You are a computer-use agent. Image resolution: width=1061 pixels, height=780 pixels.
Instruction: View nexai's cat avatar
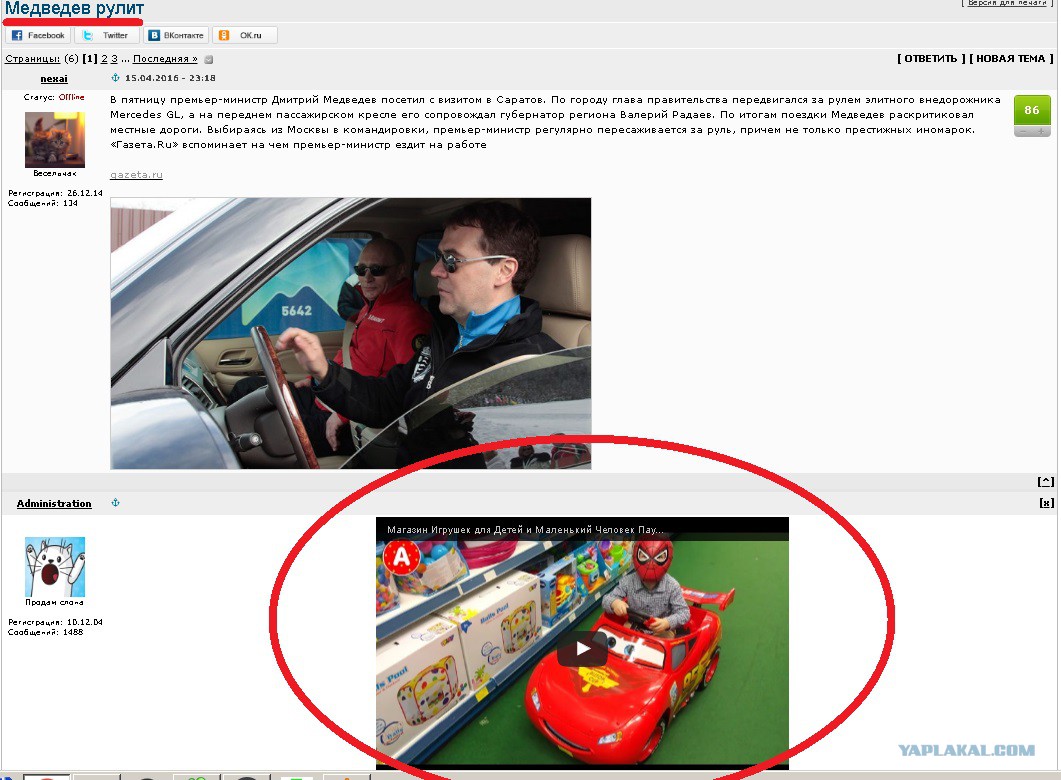click(x=55, y=140)
